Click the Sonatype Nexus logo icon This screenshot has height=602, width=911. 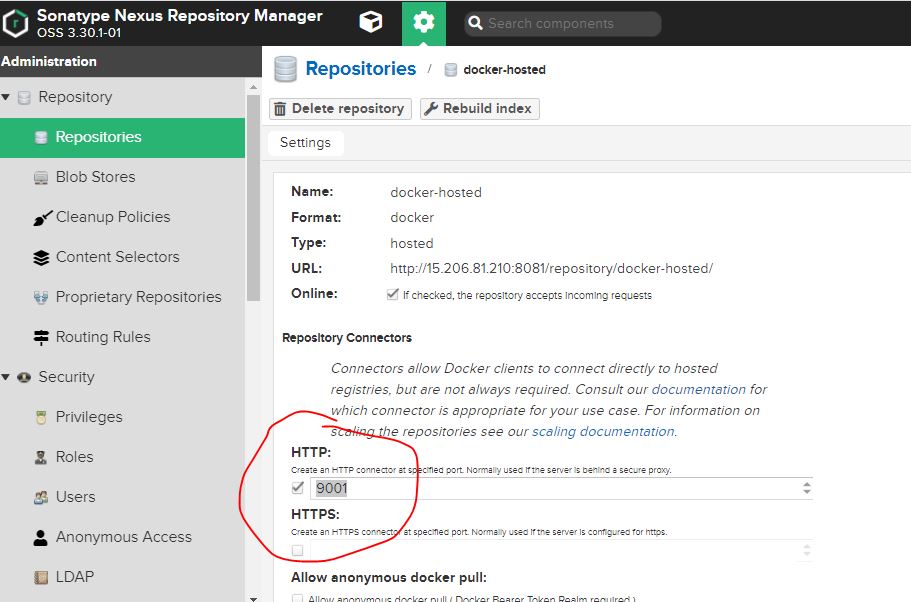[x=16, y=22]
